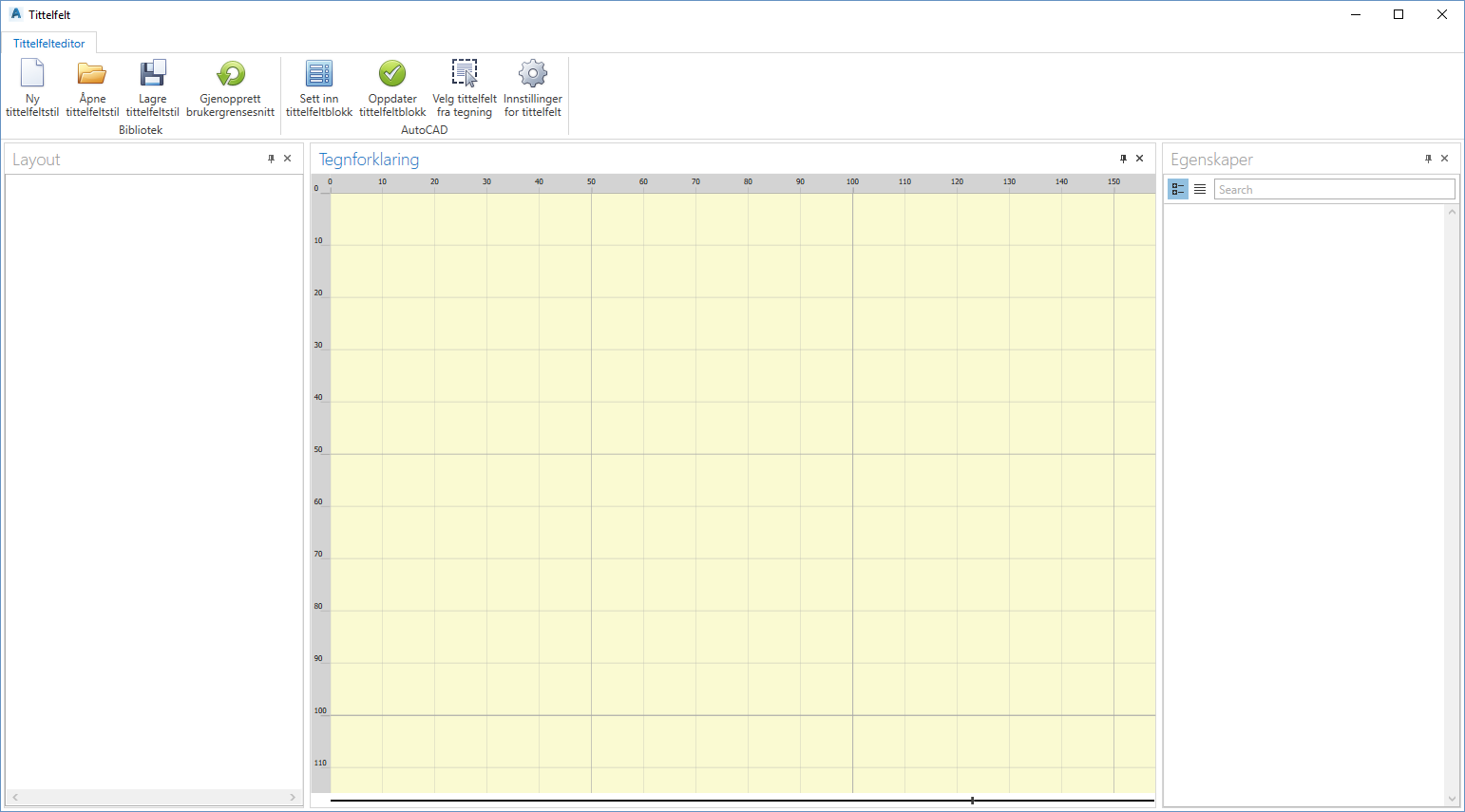Viewport: 1465px width, 812px height.
Task: Click the Search field in Egenskaper
Action: 1334,189
